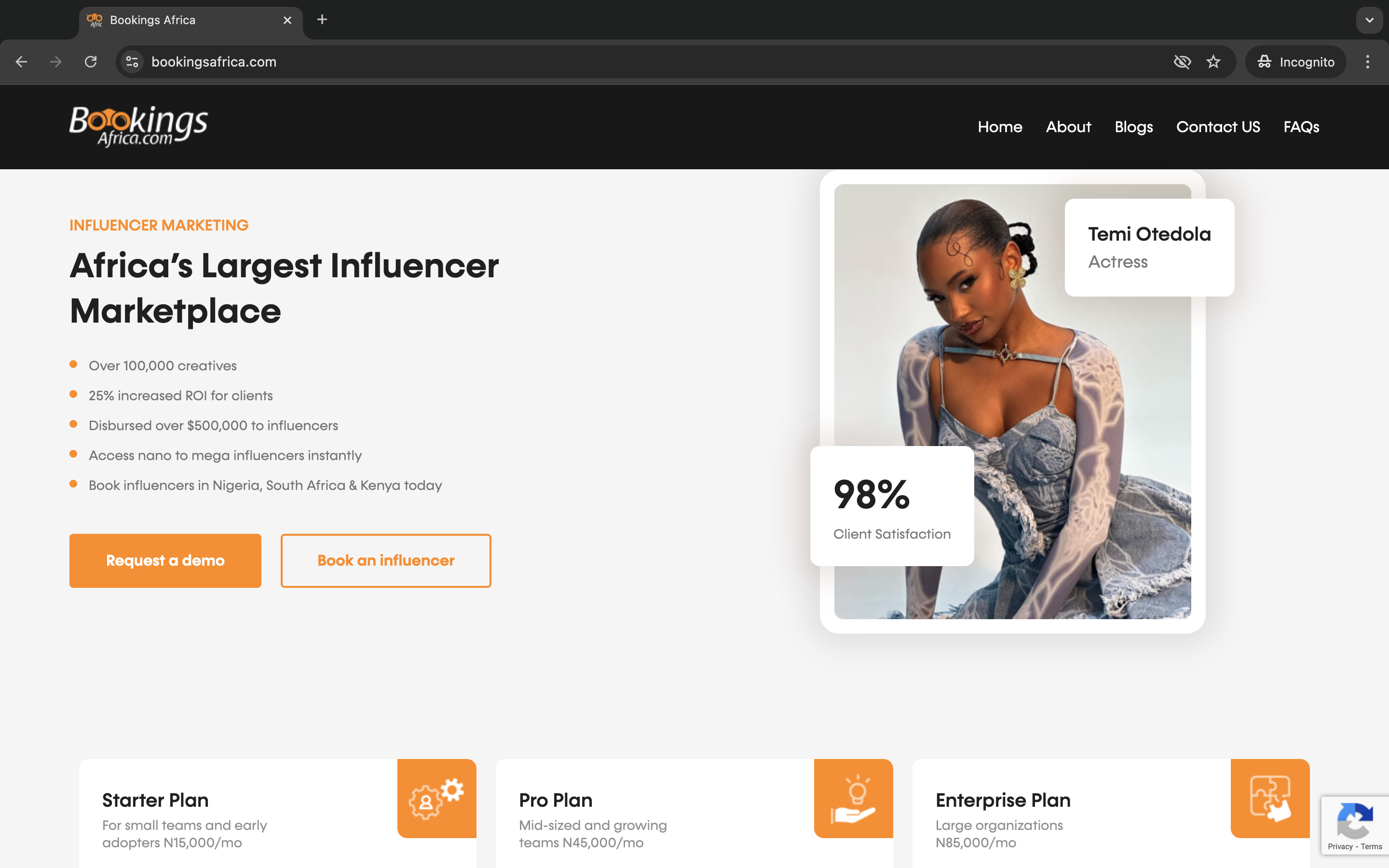1389x868 pixels.
Task: Click the Starter Plan gear icon
Action: coord(437,799)
